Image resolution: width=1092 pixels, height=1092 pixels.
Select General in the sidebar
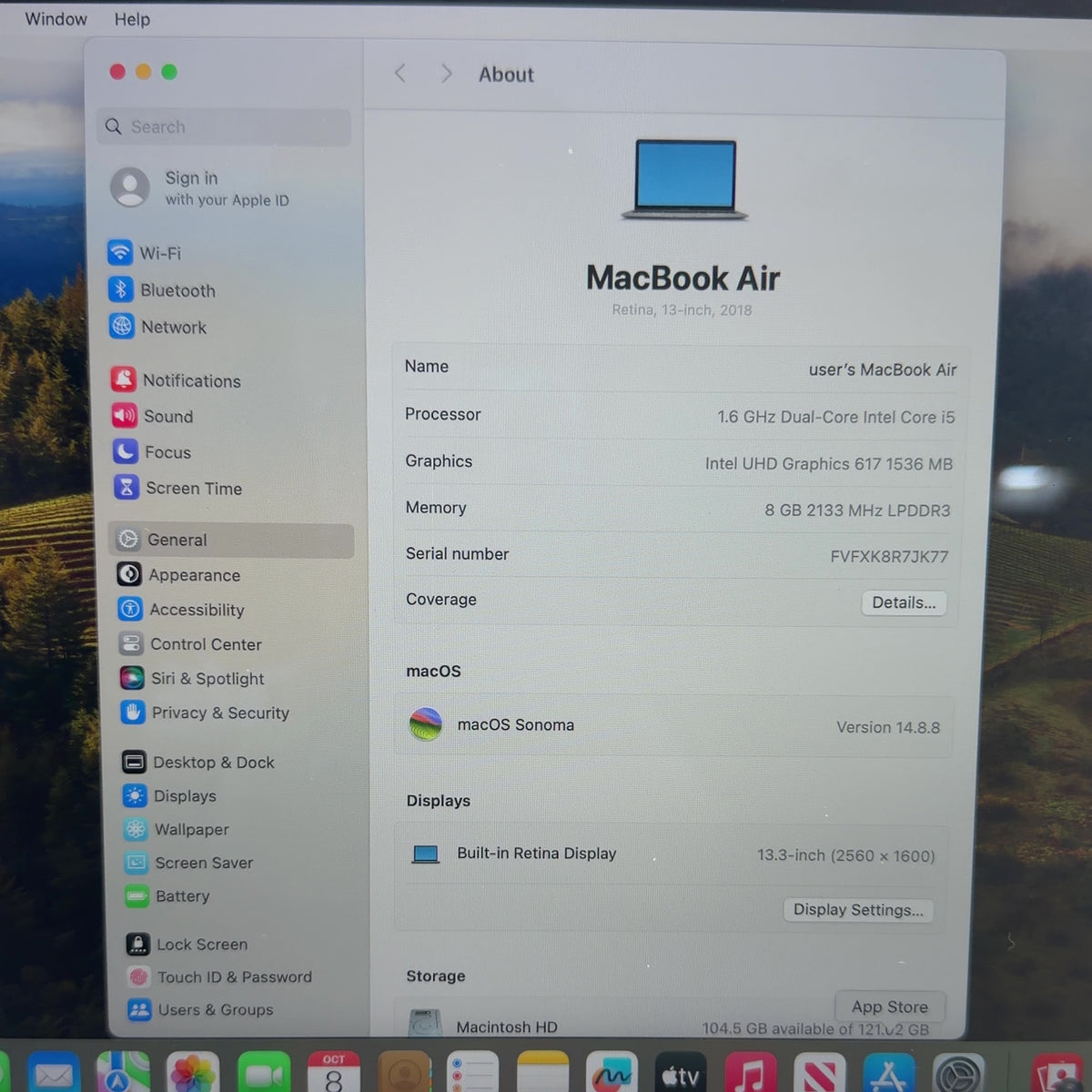pos(231,540)
